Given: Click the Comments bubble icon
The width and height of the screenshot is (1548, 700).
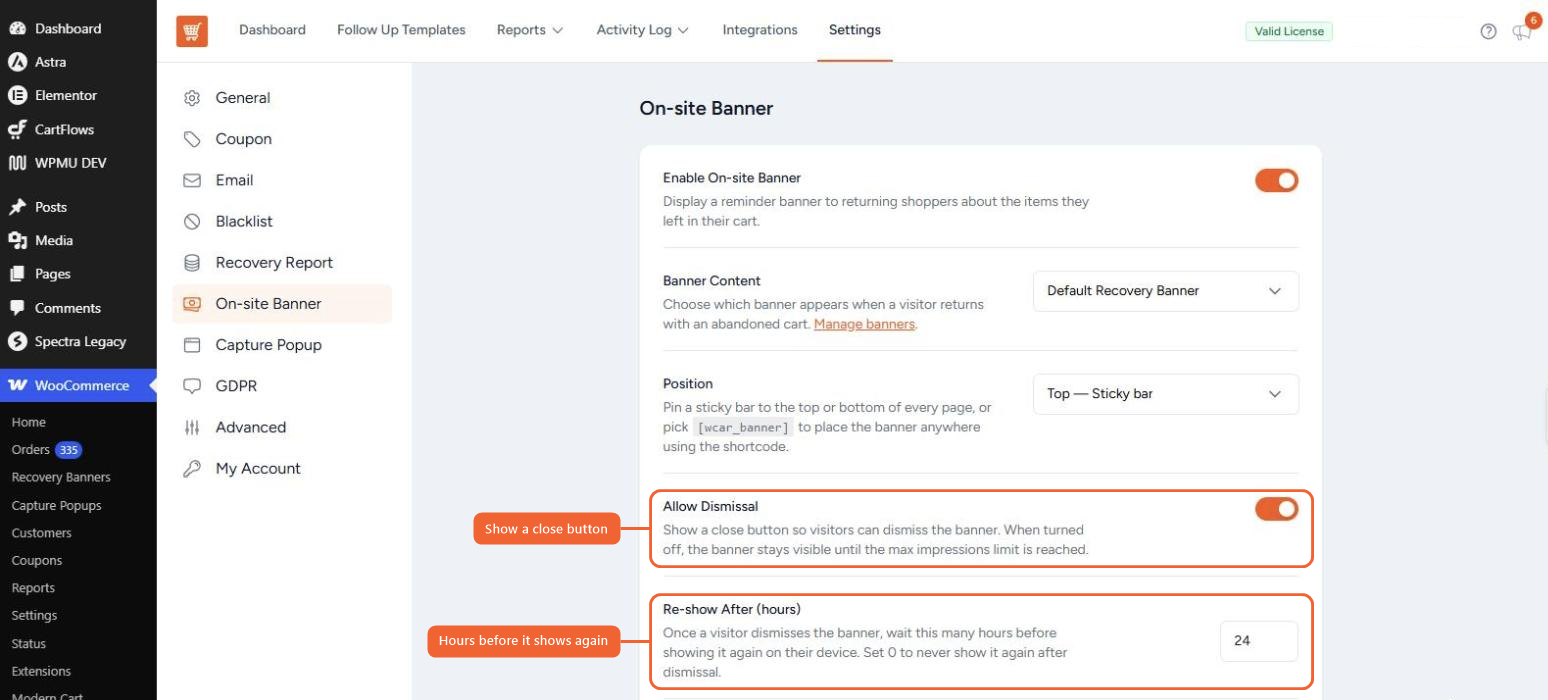Looking at the screenshot, I should (x=17, y=308).
